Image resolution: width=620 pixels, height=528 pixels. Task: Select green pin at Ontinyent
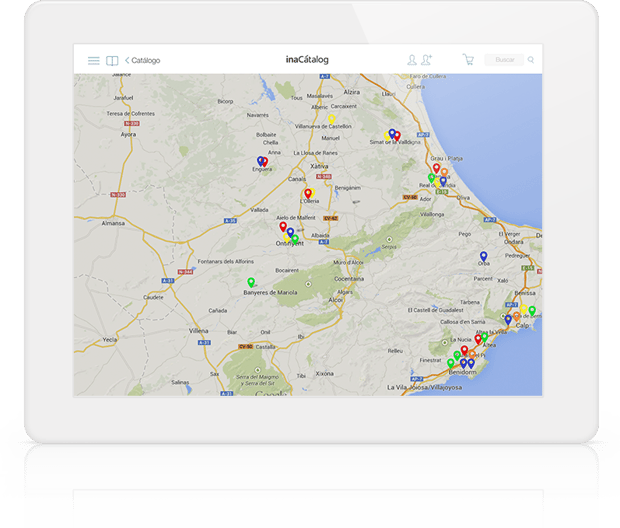(x=295, y=239)
